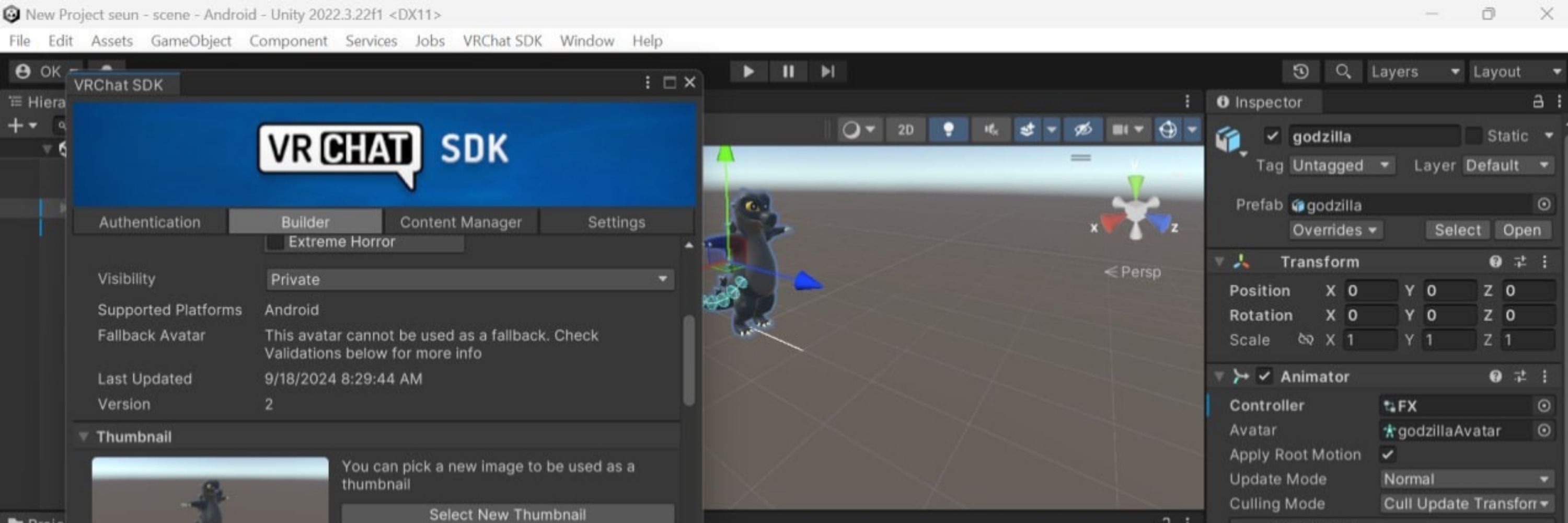This screenshot has width=1568, height=523.
Task: Open the Tag dropdown showing Untagged
Action: tap(1342, 166)
